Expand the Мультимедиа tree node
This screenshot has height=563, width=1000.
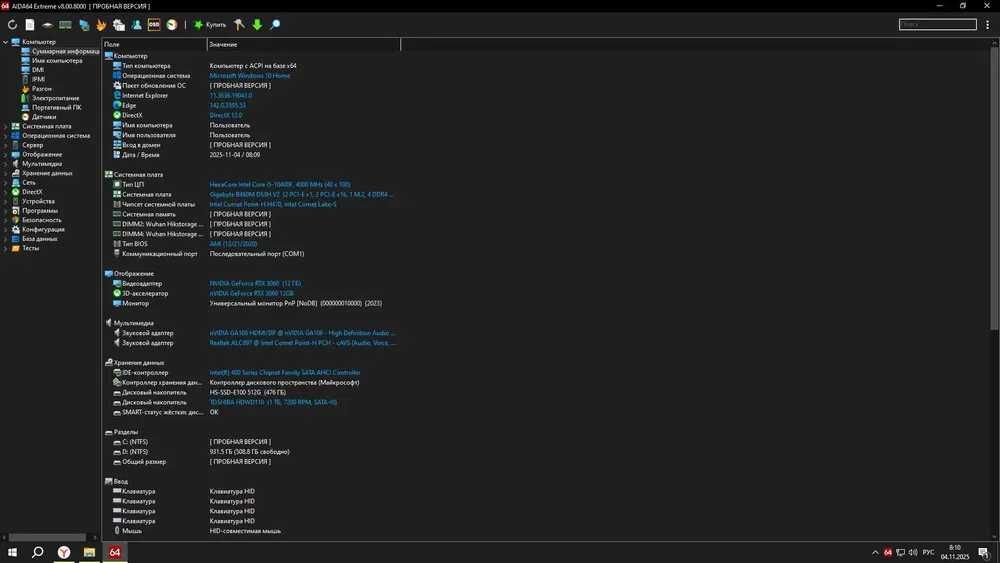click(x=6, y=164)
